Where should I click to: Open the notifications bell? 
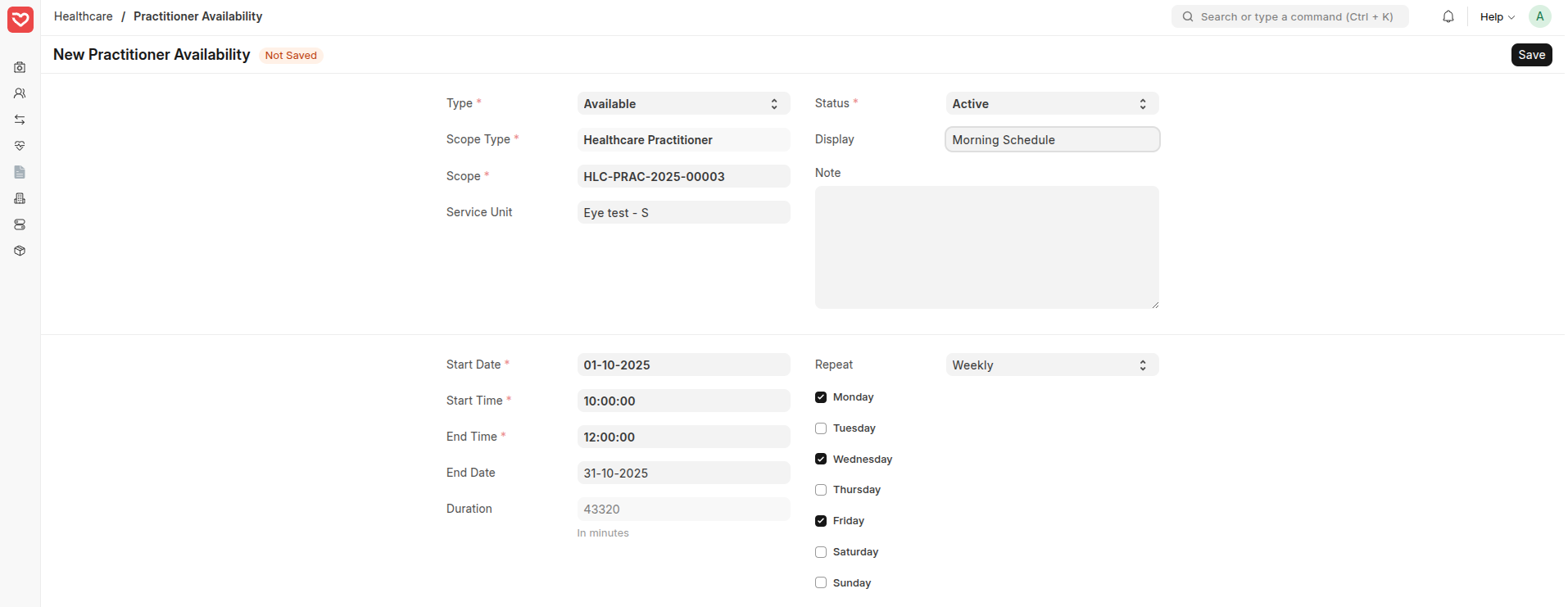tap(1448, 16)
